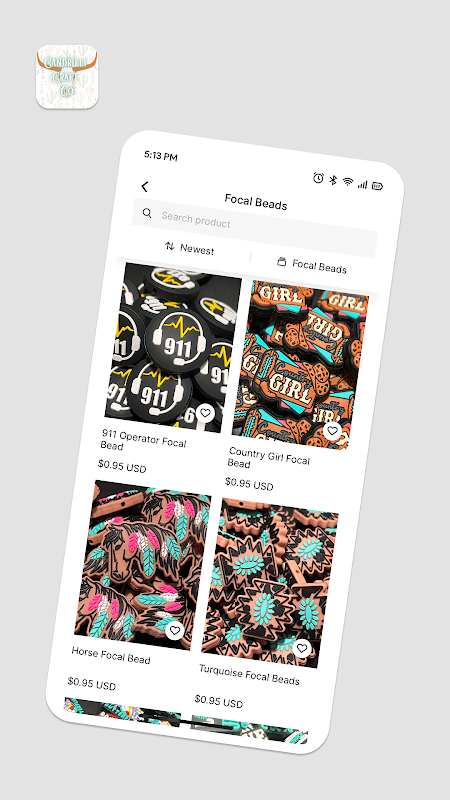Favorite the 911 Operator Focal Bead heart
Viewport: 450px width, 800px height.
point(205,413)
